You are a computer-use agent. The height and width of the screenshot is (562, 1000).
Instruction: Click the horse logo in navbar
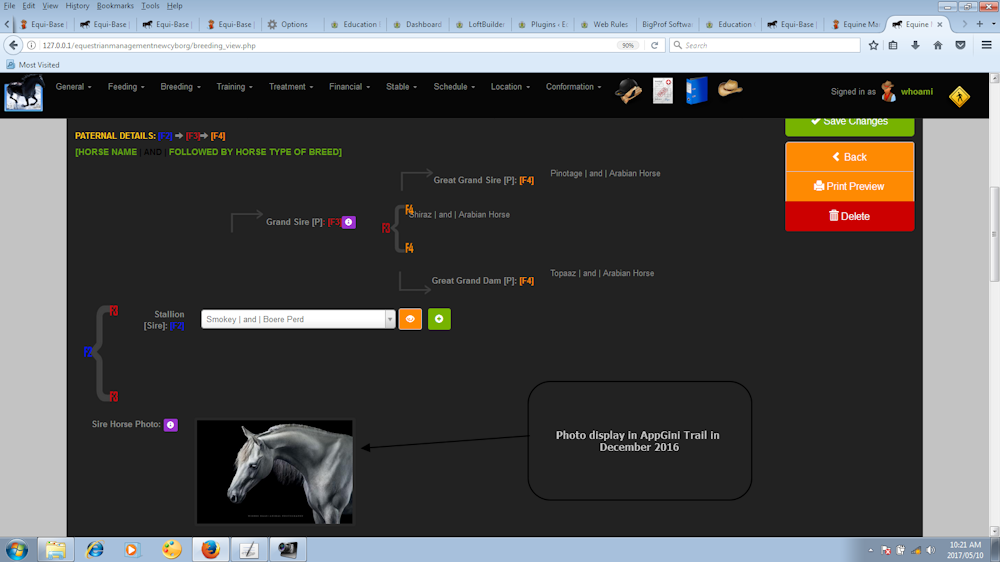24,93
